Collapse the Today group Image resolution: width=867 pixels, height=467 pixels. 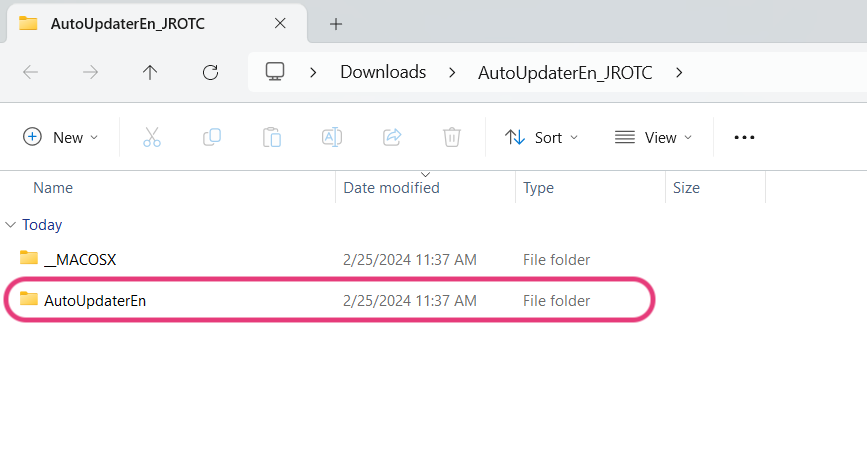[10, 225]
